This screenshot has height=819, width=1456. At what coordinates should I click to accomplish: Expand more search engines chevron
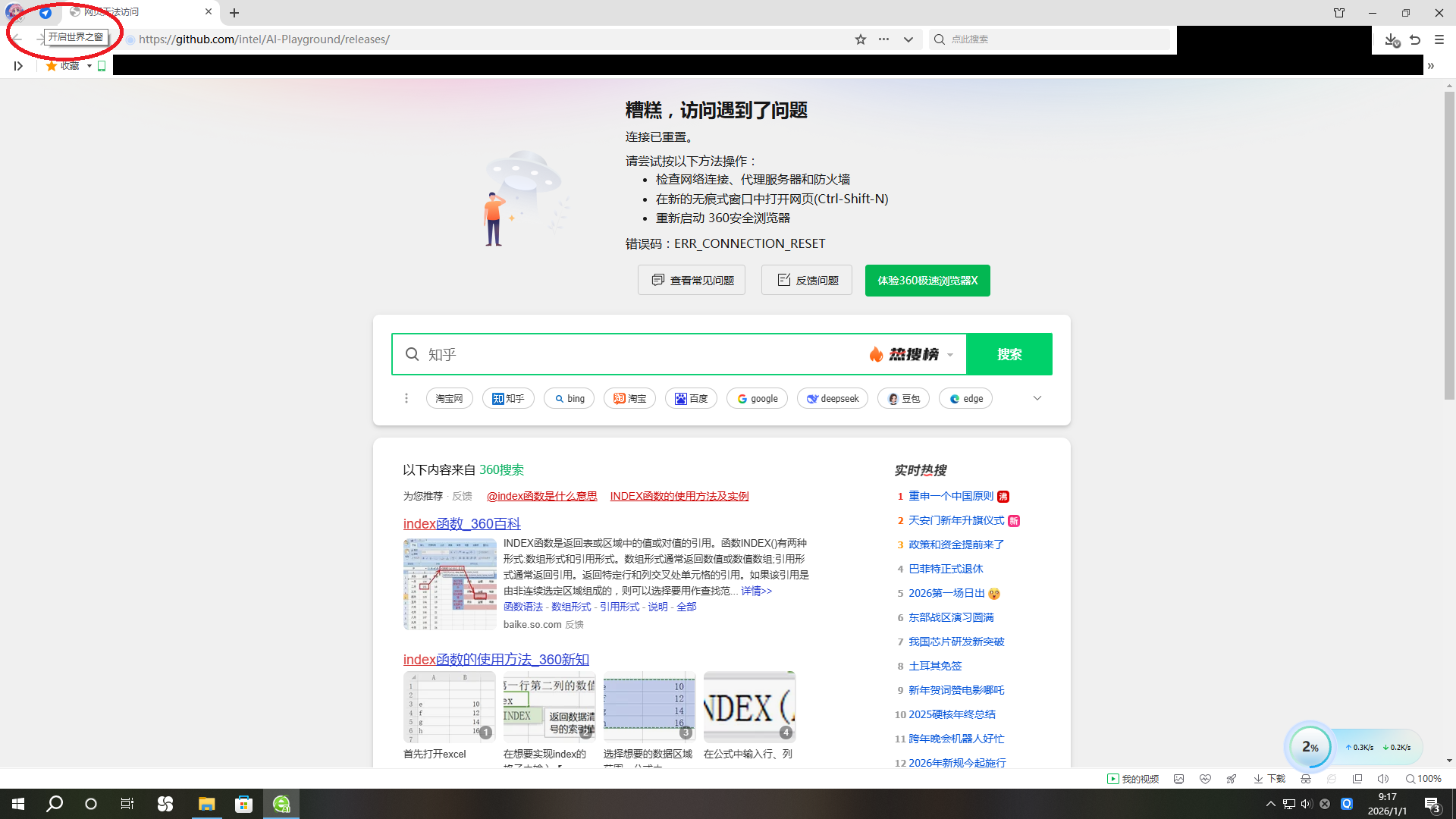[x=1037, y=398]
